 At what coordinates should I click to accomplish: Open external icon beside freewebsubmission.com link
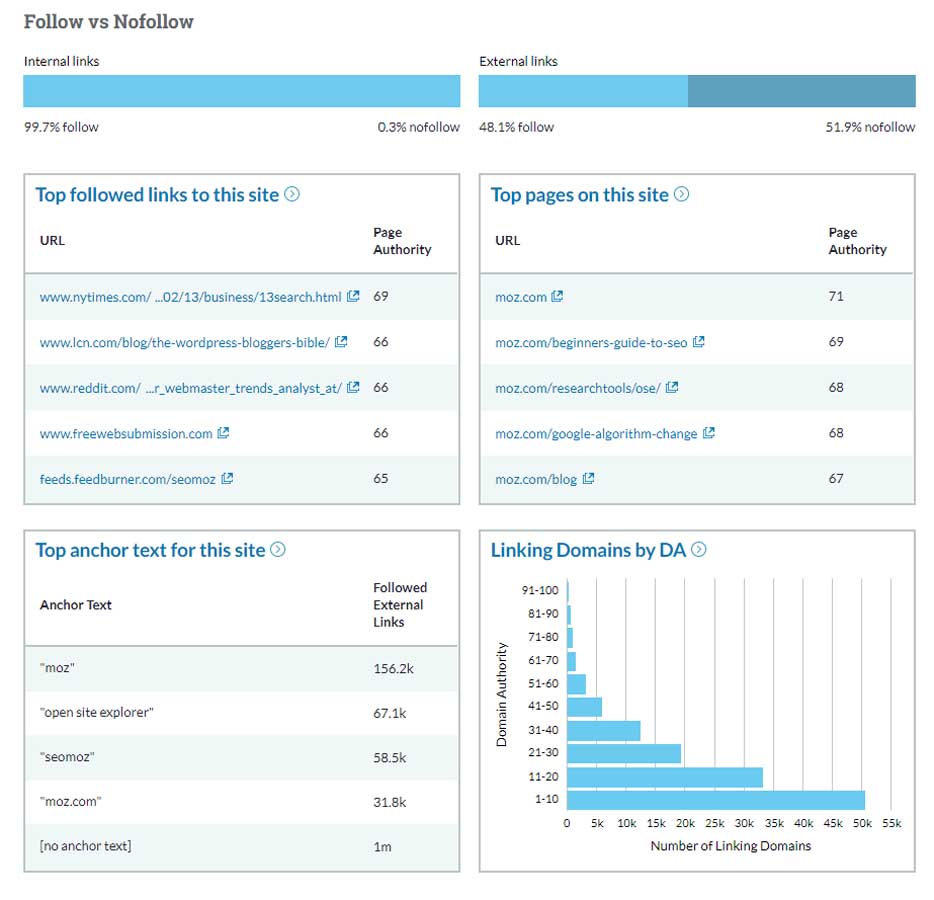223,433
